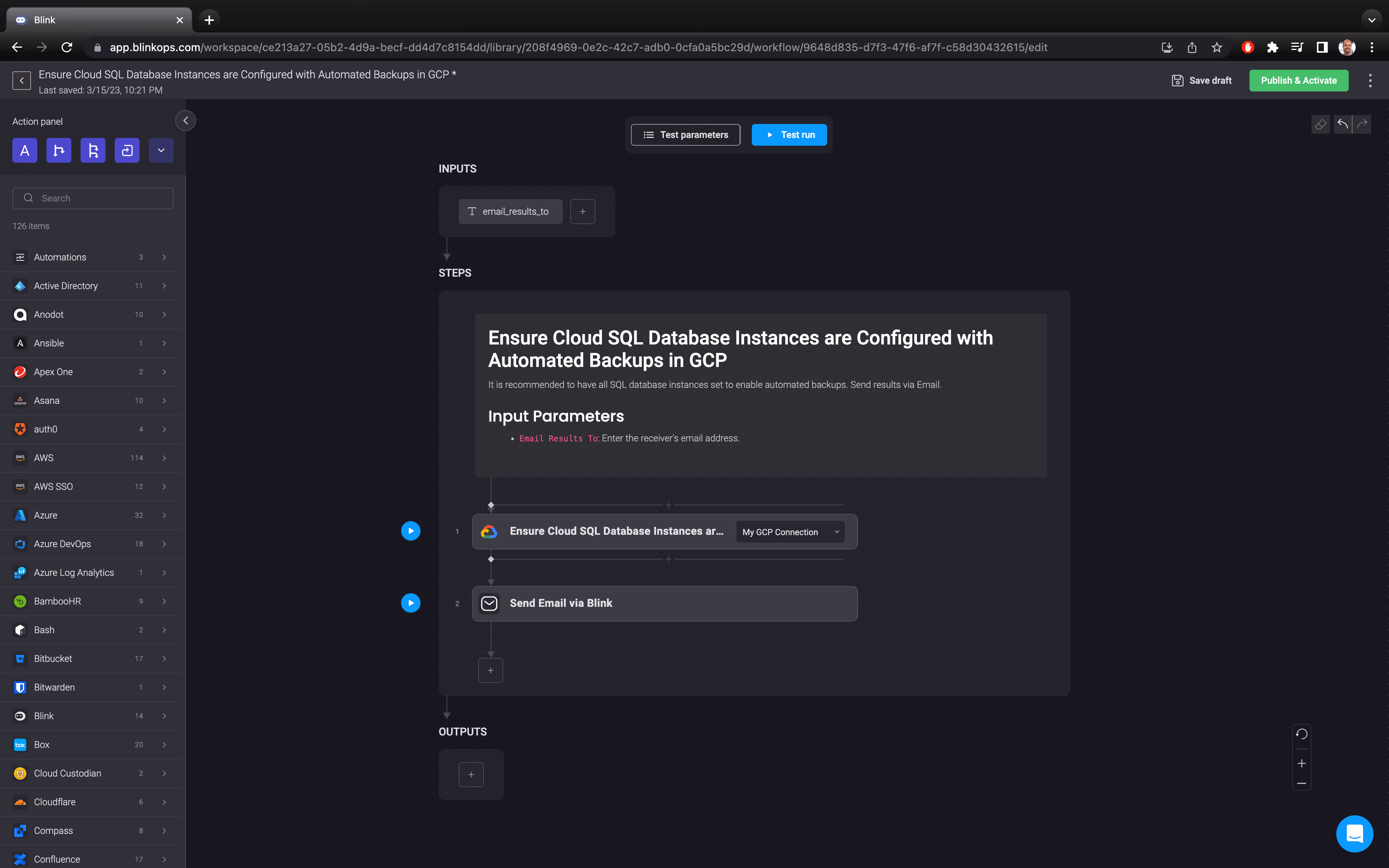Click the back arrow beside workflow title
1389x868 pixels.
(x=22, y=80)
